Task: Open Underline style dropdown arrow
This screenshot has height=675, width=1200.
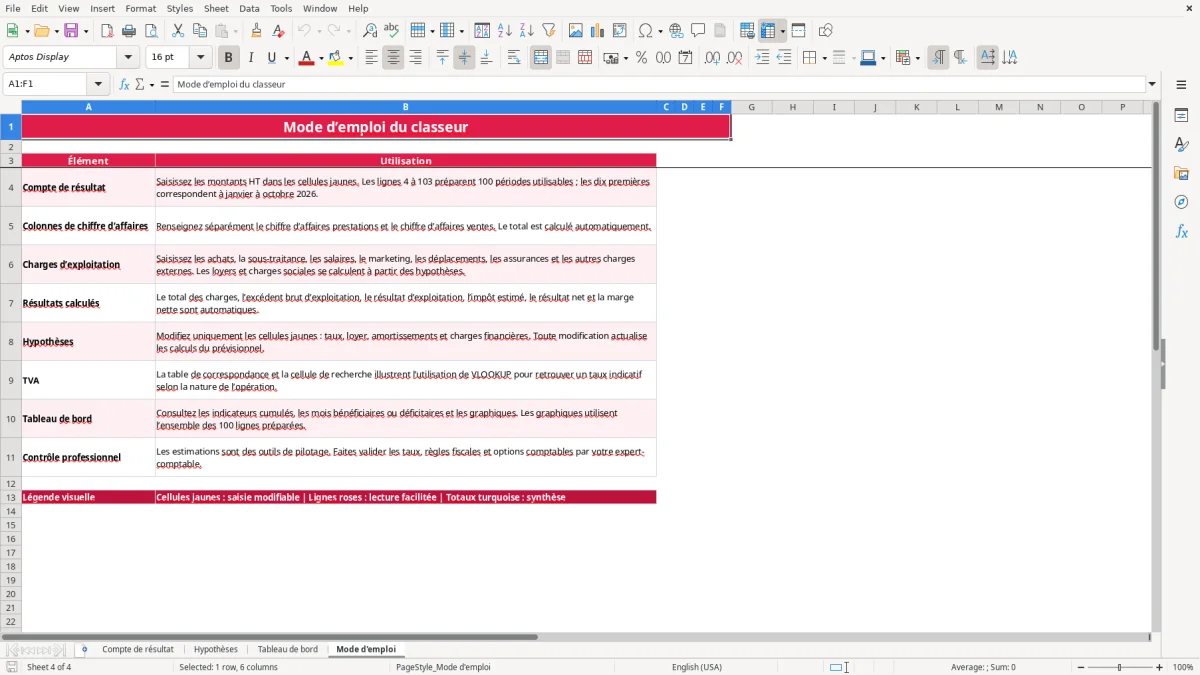Action: pyautogui.click(x=286, y=58)
